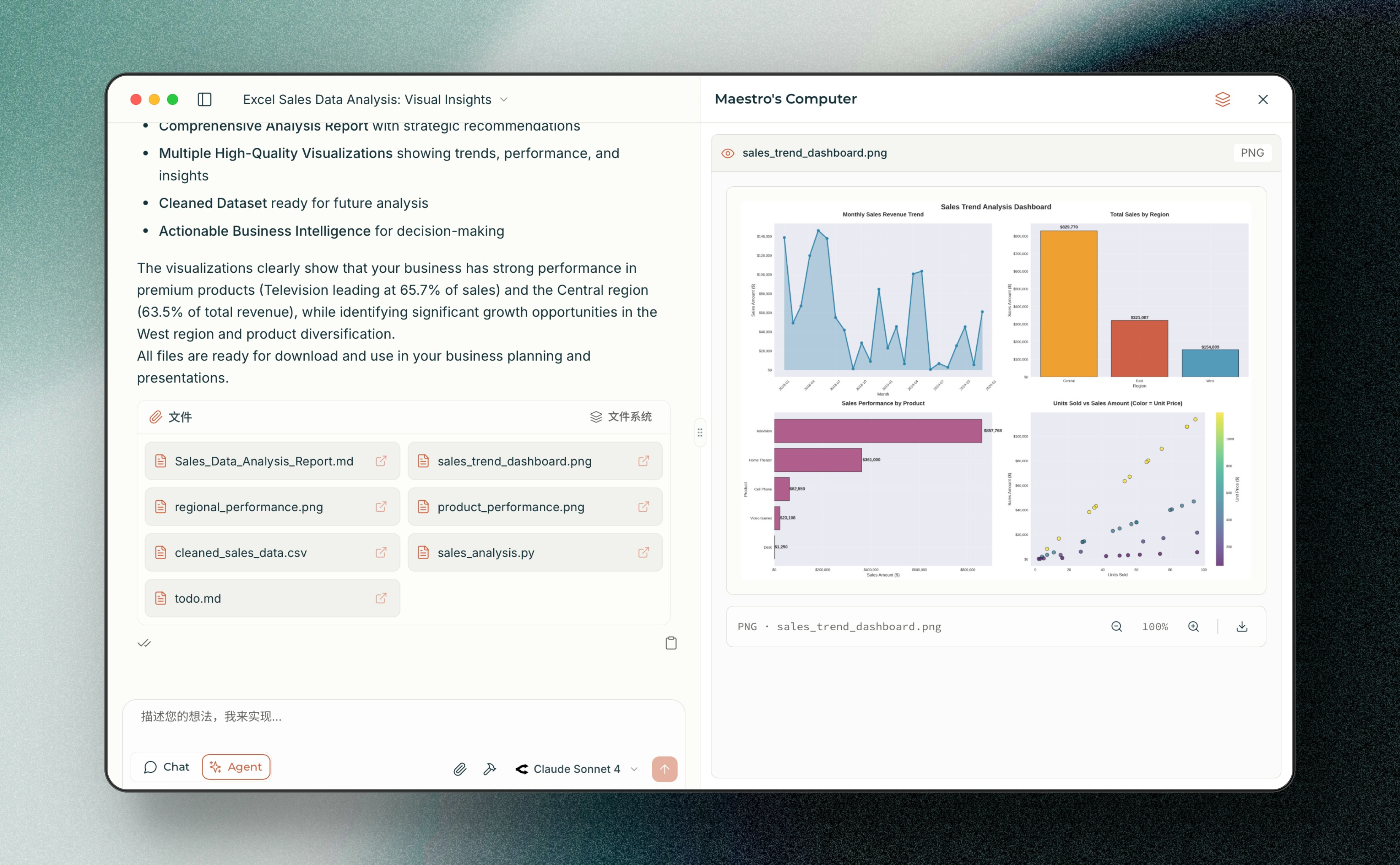Focus the message input field
The height and width of the screenshot is (865, 1400).
(x=403, y=717)
